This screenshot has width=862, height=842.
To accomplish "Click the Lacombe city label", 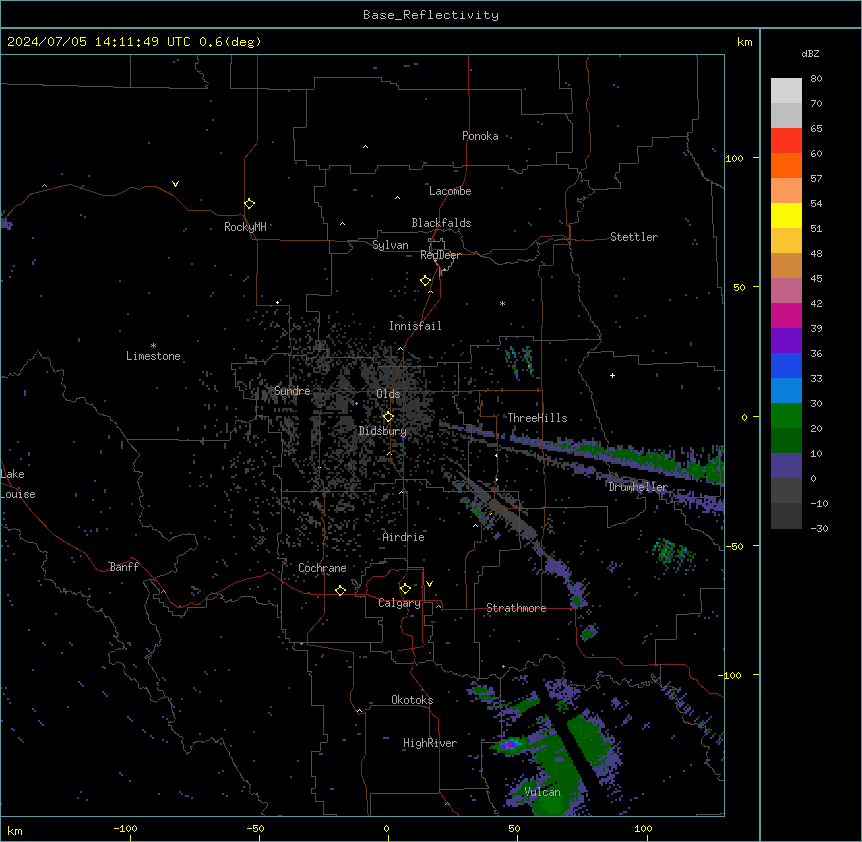I will 450,191.
